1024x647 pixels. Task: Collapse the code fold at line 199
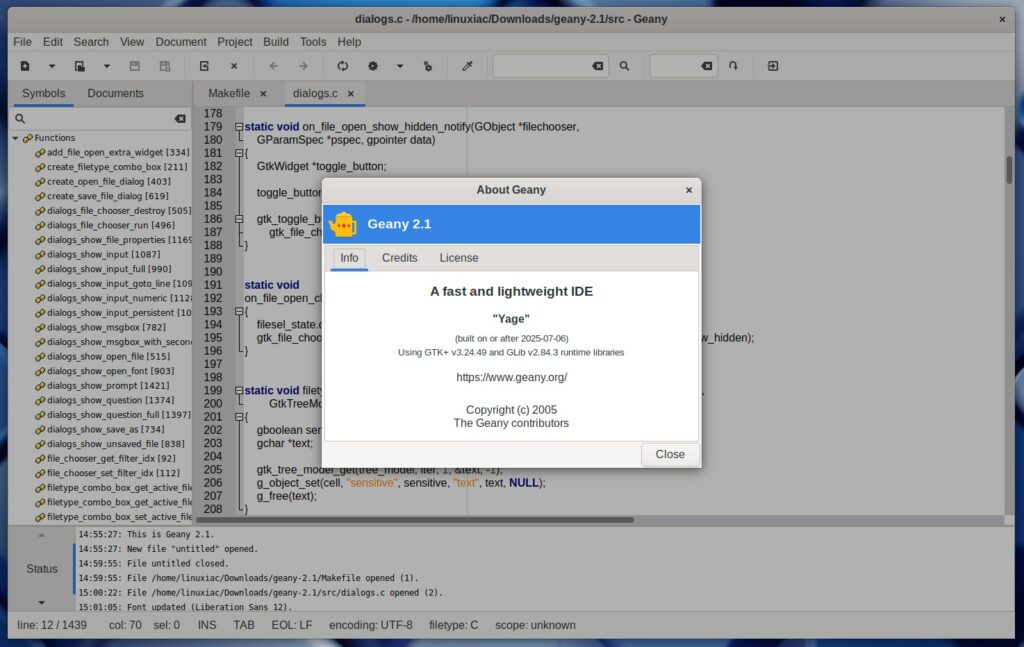(x=238, y=390)
